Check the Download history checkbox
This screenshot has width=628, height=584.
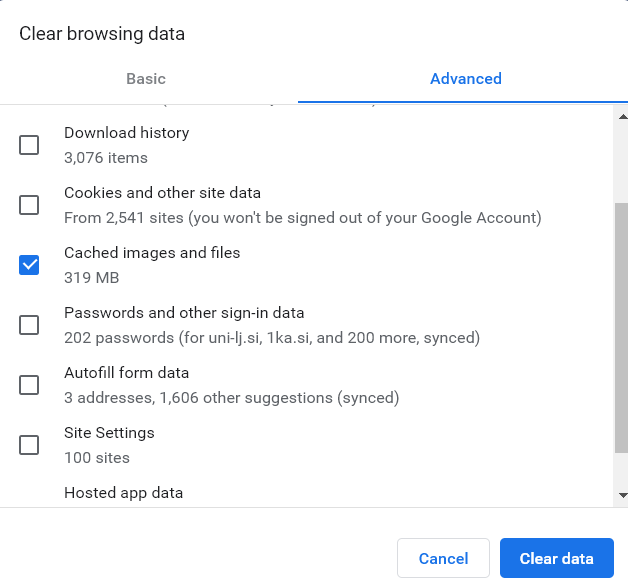[x=29, y=145]
